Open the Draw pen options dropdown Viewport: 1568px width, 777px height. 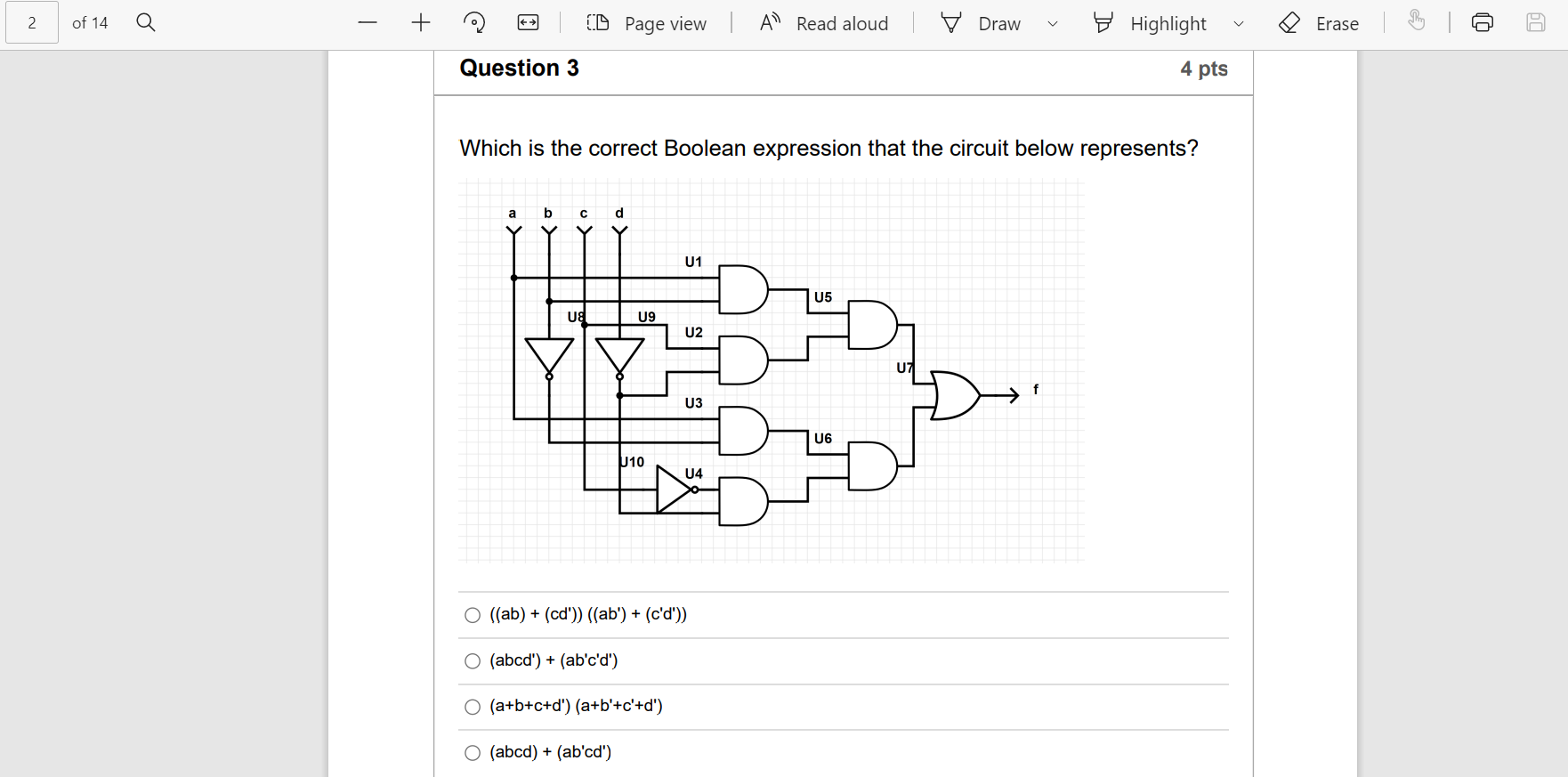[1051, 24]
